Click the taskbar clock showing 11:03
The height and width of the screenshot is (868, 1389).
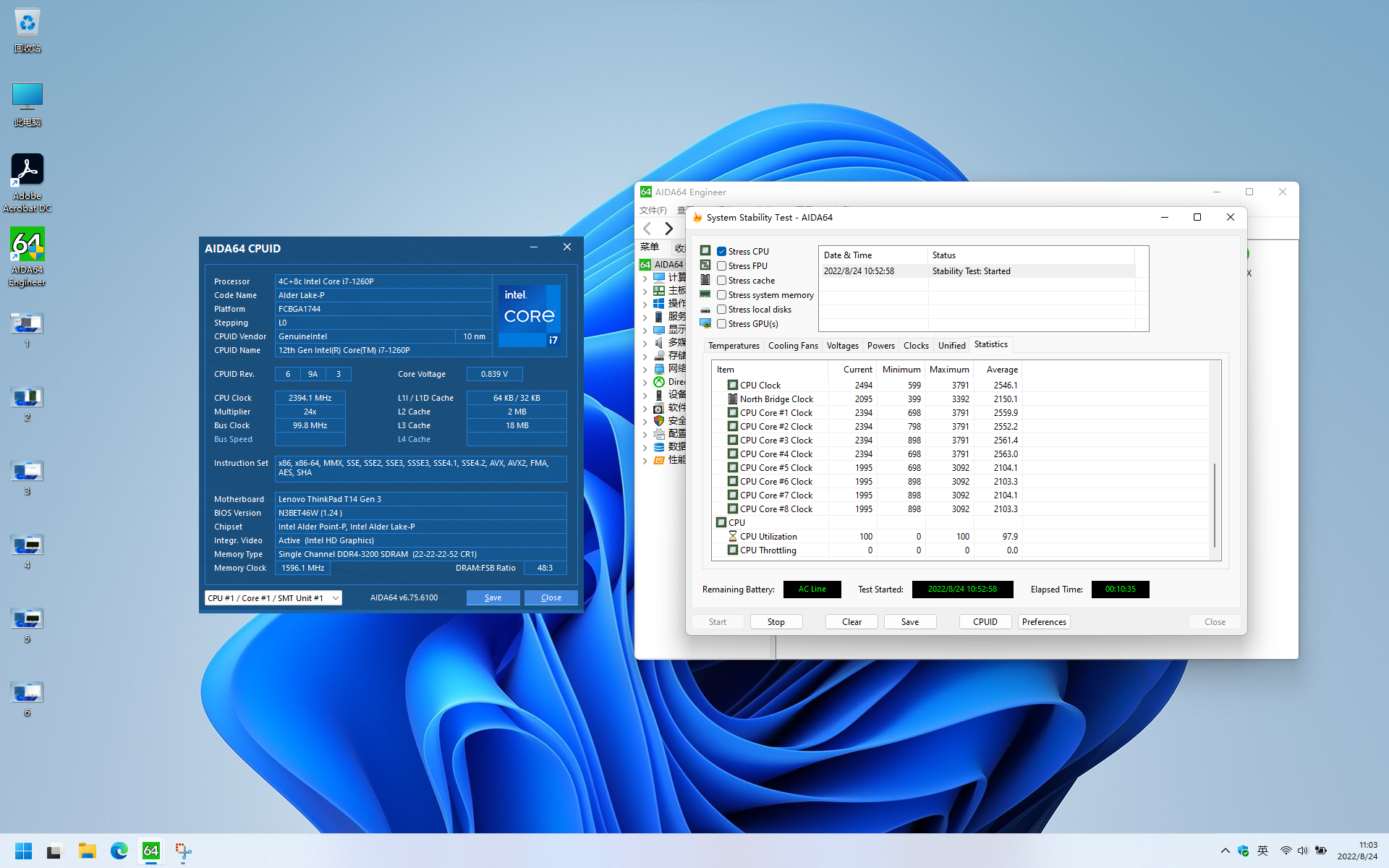coord(1358,851)
